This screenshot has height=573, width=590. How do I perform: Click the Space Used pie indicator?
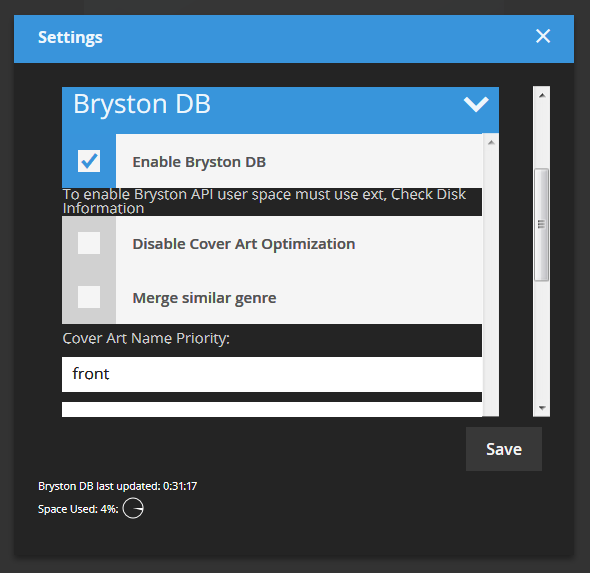pos(133,509)
